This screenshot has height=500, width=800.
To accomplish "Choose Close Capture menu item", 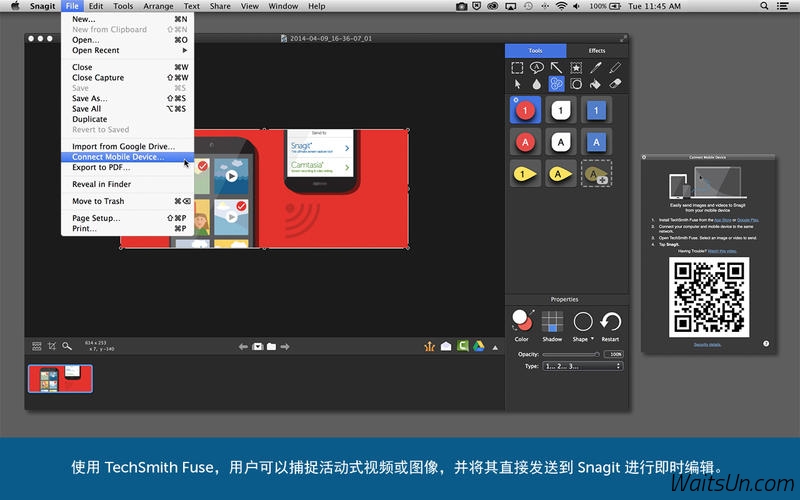I will (128, 78).
